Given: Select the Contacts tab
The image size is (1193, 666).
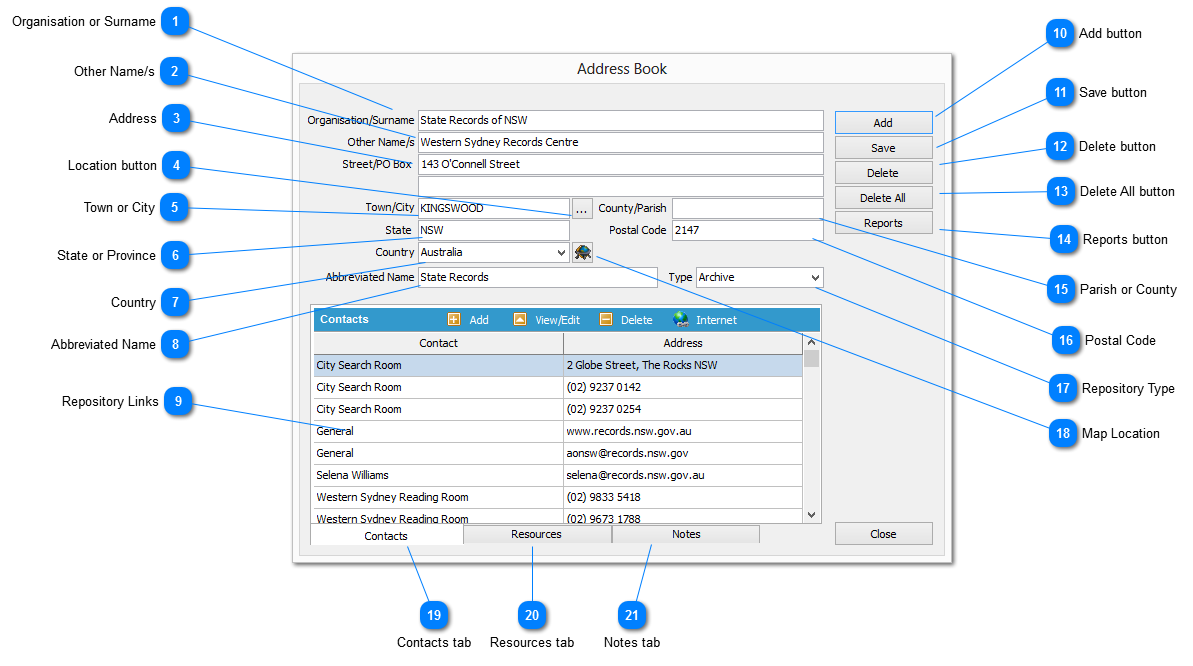Looking at the screenshot, I should (386, 536).
